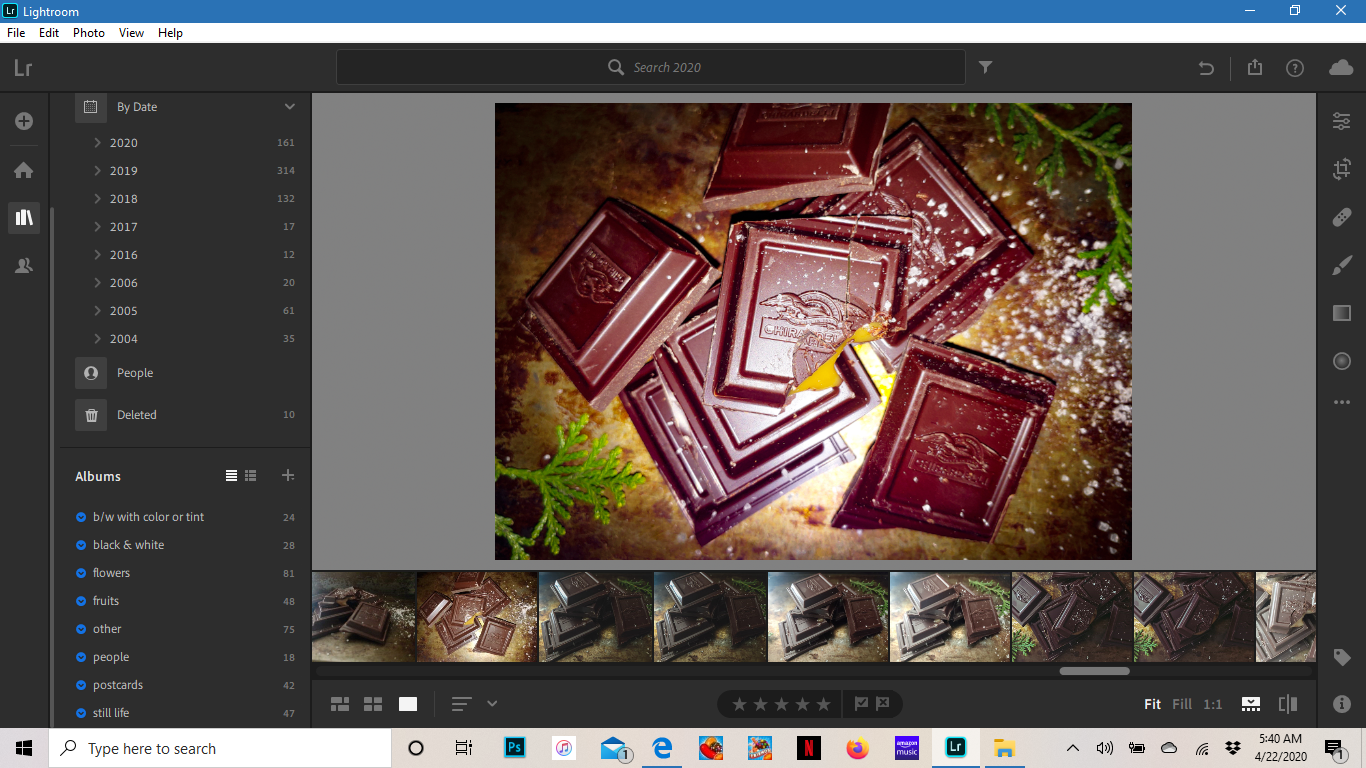Expand the 2018 date folder
The height and width of the screenshot is (768, 1366).
[x=97, y=199]
